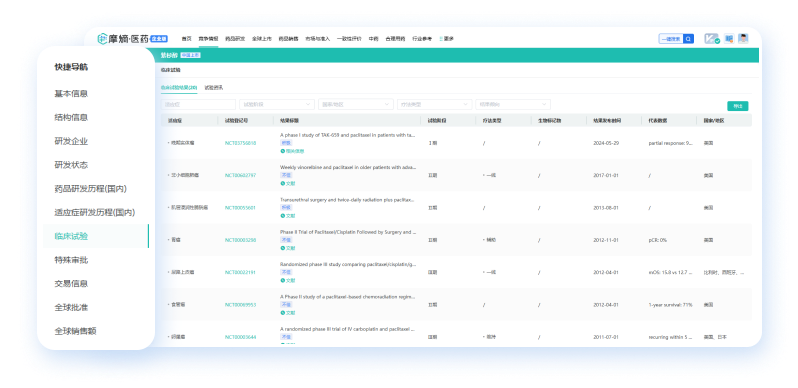
Task: Switch to the 试验资讯 tab
Action: click(214, 88)
